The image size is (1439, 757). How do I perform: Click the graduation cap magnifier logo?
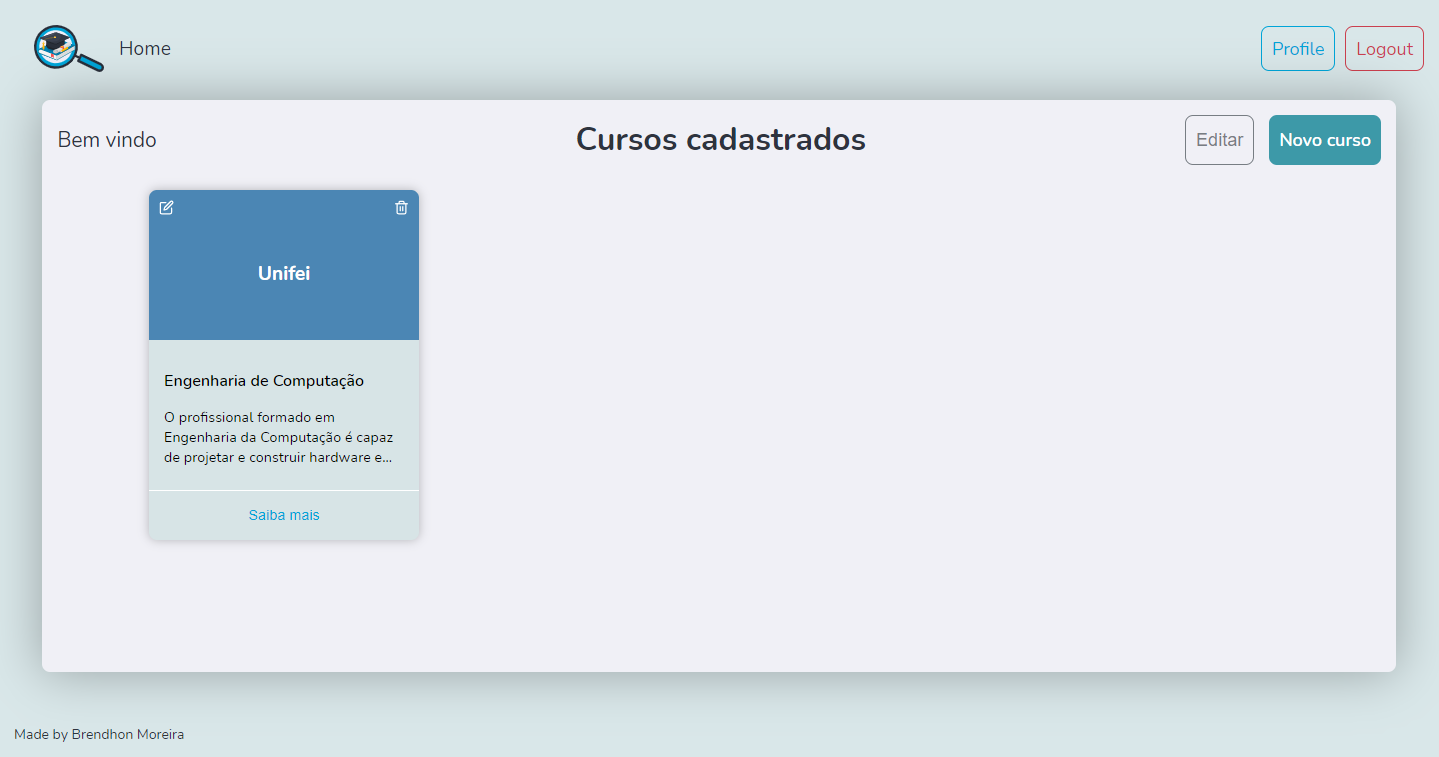(x=68, y=48)
